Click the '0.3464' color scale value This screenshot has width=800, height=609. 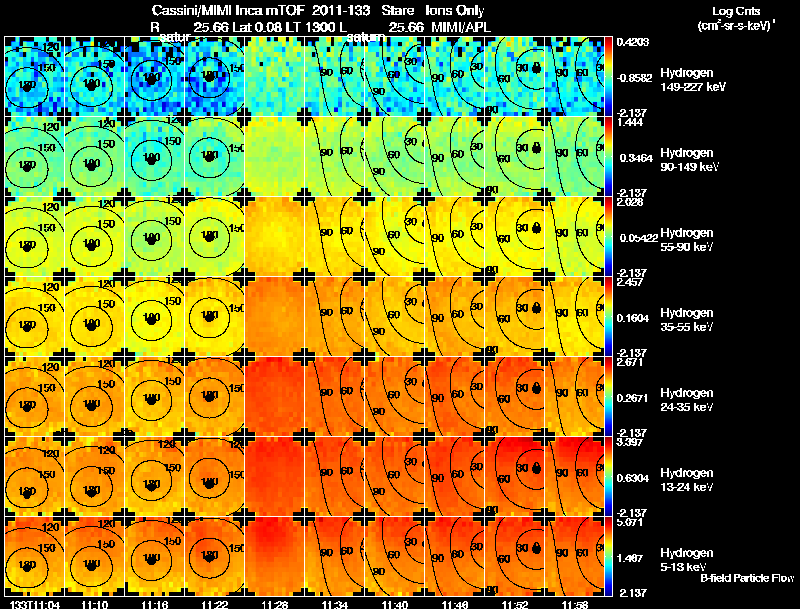(x=636, y=158)
